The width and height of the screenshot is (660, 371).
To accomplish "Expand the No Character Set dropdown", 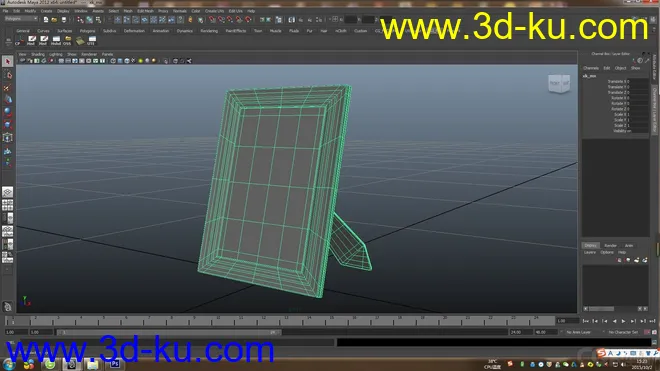I will [x=623, y=332].
